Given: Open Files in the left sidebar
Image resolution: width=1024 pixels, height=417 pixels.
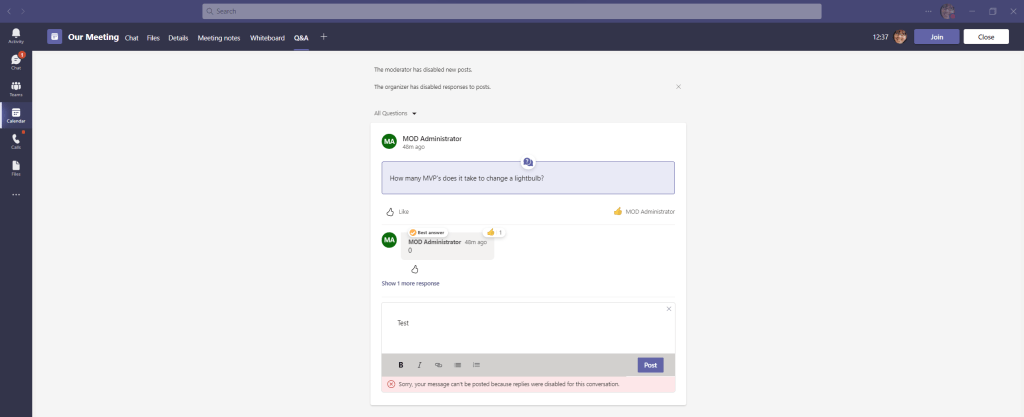Looking at the screenshot, I should coord(16,166).
